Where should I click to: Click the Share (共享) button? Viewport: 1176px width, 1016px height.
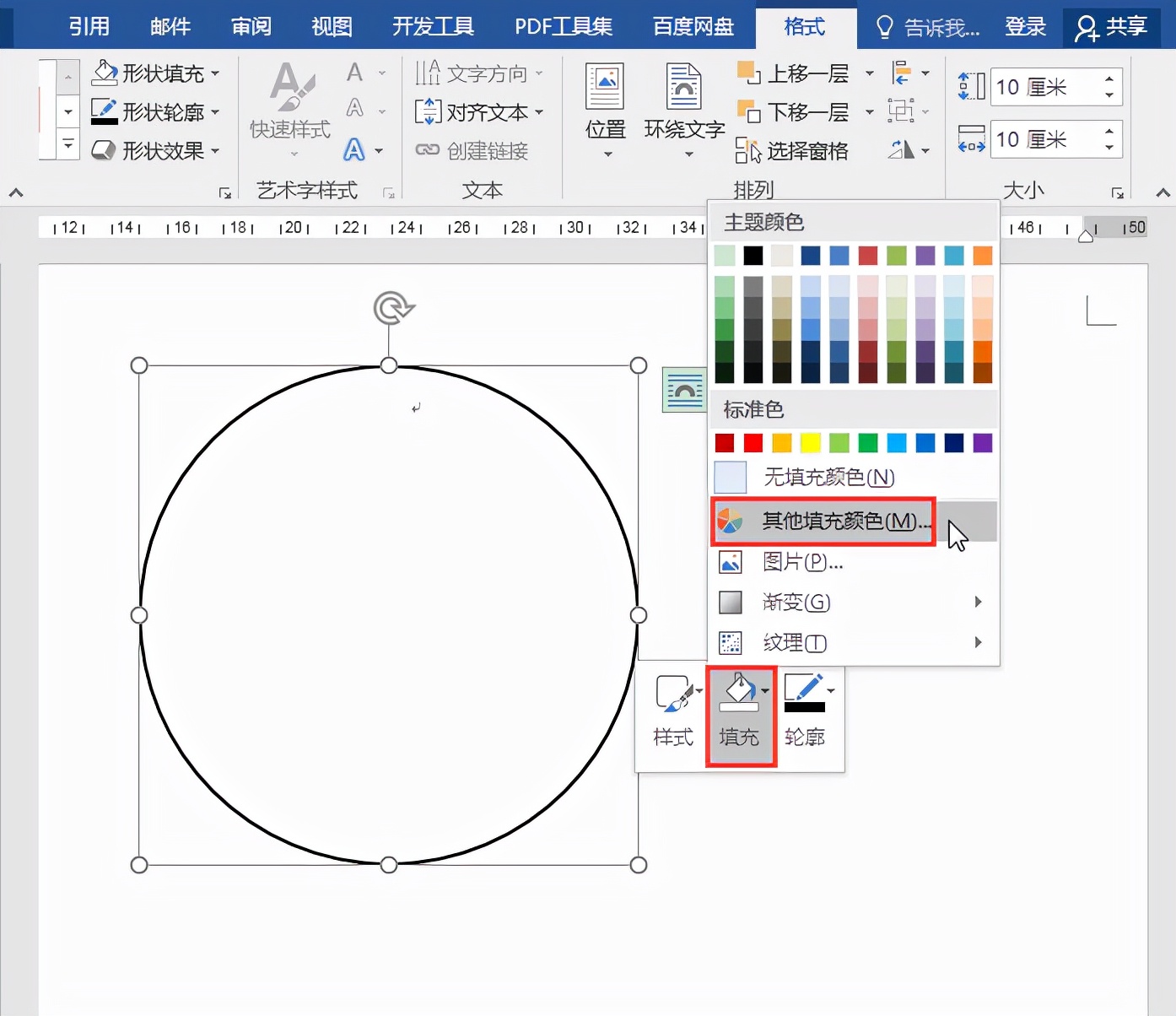pyautogui.click(x=1112, y=27)
